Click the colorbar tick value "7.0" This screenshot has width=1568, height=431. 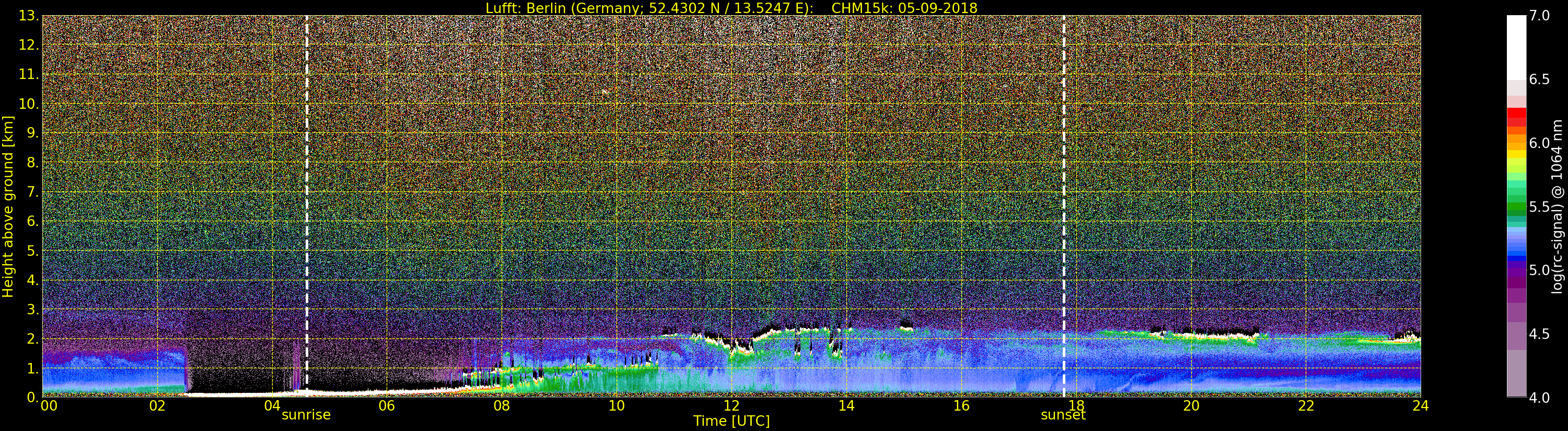(x=1539, y=16)
